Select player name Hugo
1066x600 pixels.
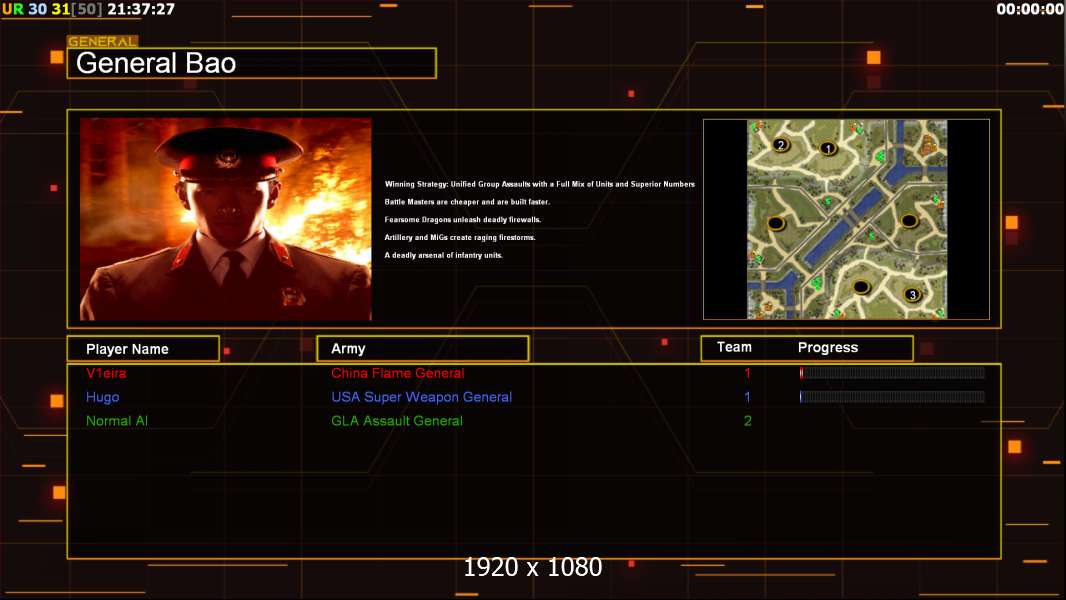point(103,397)
